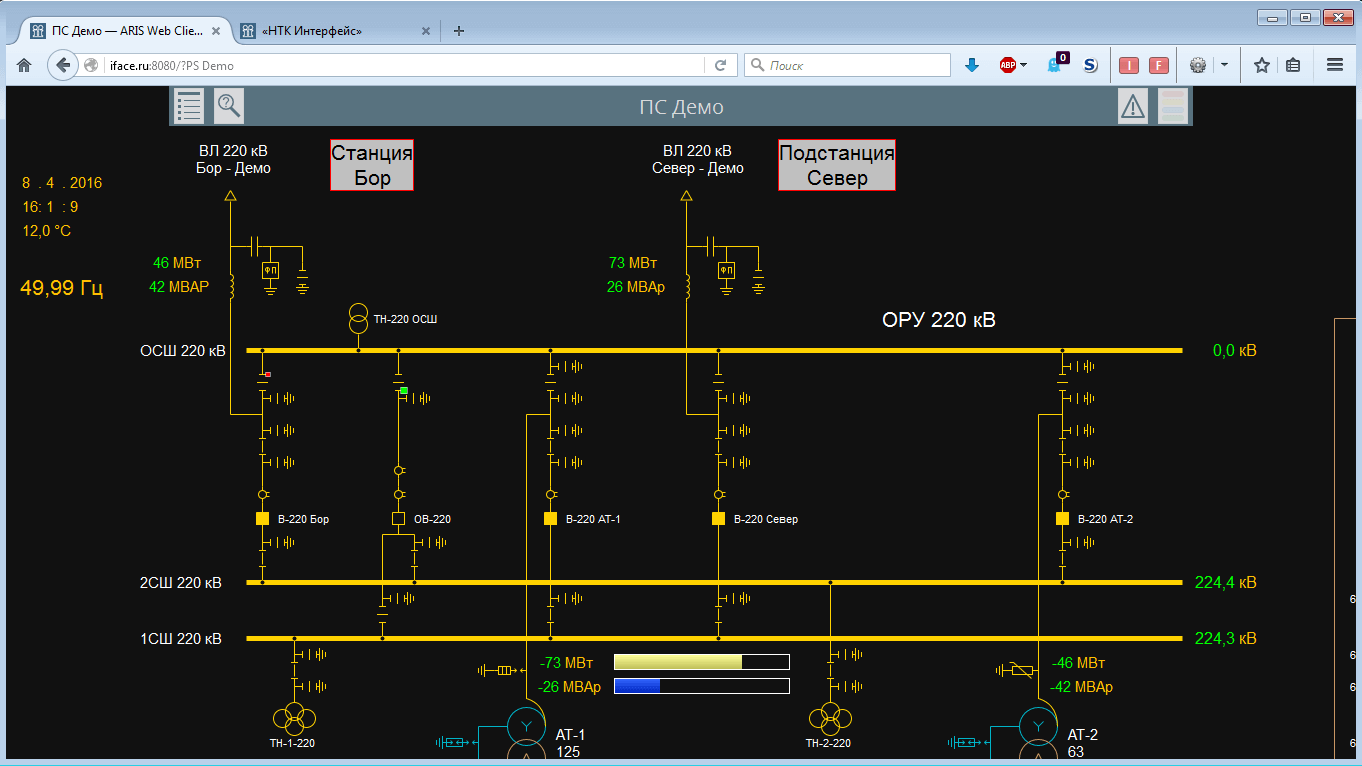Click the ТН-220 ОСШ transformer symbol
The width and height of the screenshot is (1362, 766).
[x=358, y=319]
